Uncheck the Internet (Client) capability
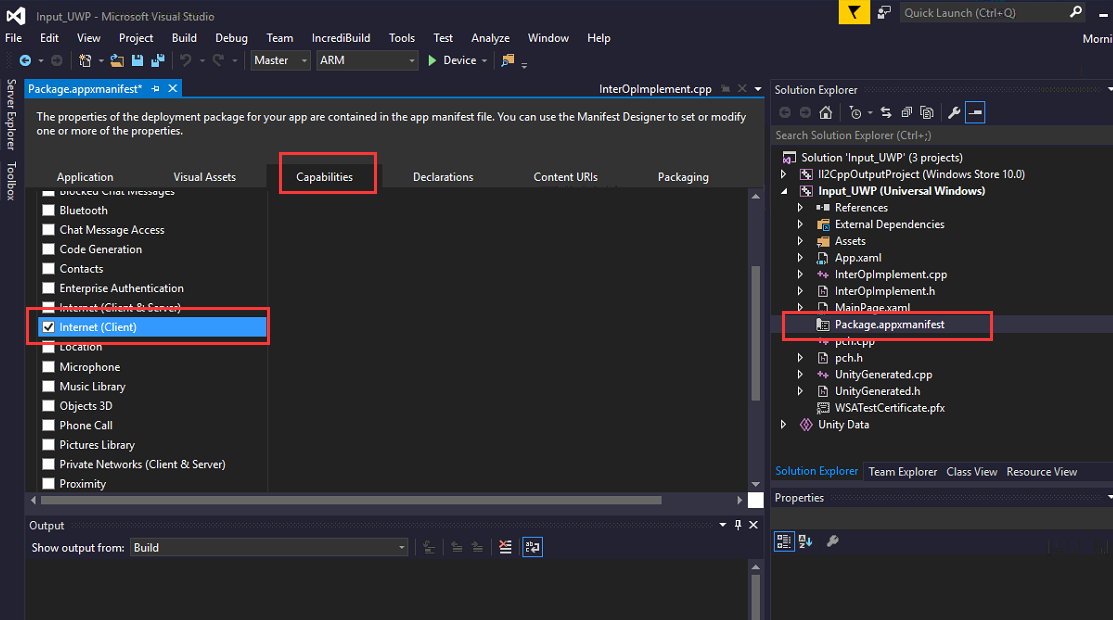This screenshot has height=620, width=1113. pyautogui.click(x=48, y=327)
